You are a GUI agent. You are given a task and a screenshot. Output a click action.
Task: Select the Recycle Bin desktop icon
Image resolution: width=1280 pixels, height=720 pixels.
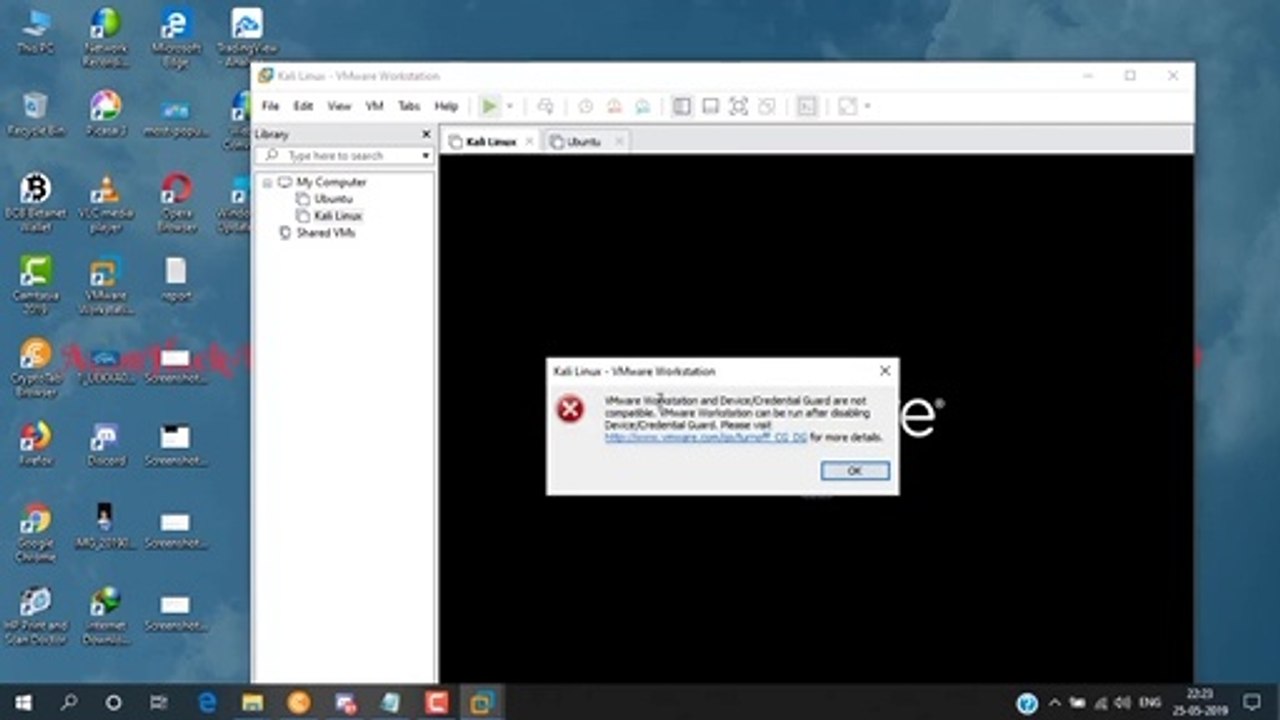[x=35, y=114]
